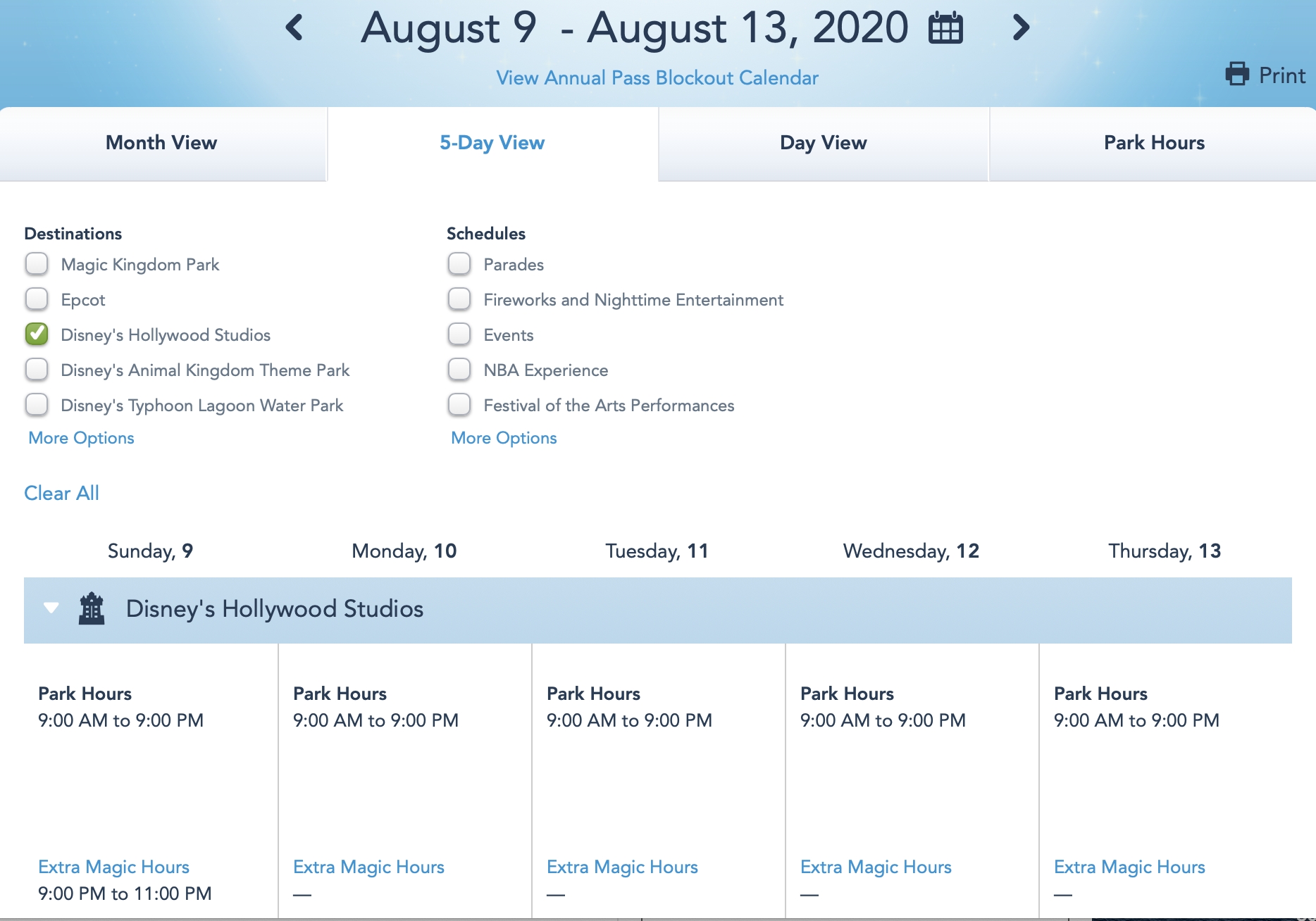1316x921 pixels.
Task: Check the Epcot checkbox
Action: tap(37, 299)
